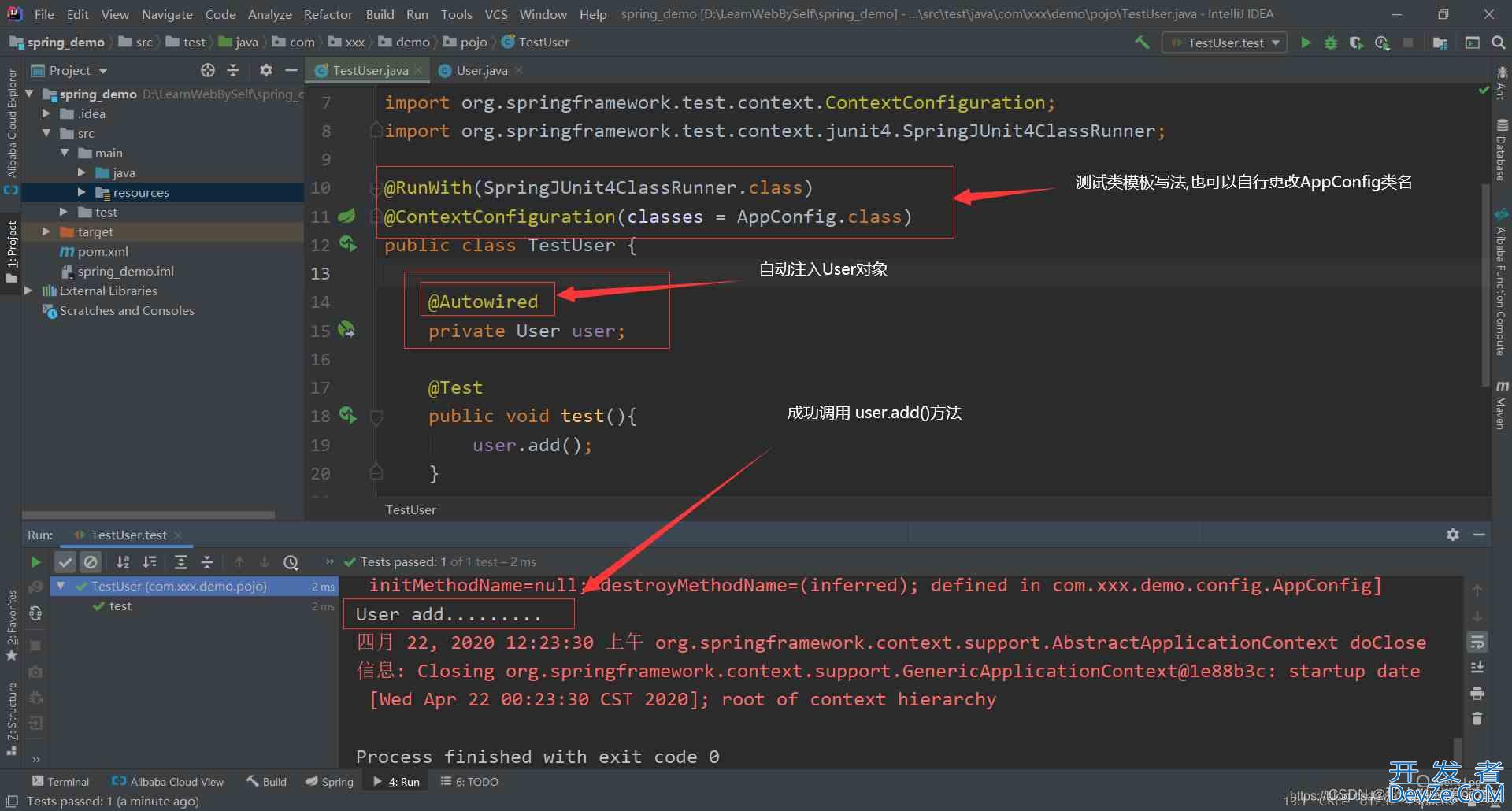The height and width of the screenshot is (811, 1512).
Task: Click the autowired gutter icon on line 15
Action: pos(346,330)
